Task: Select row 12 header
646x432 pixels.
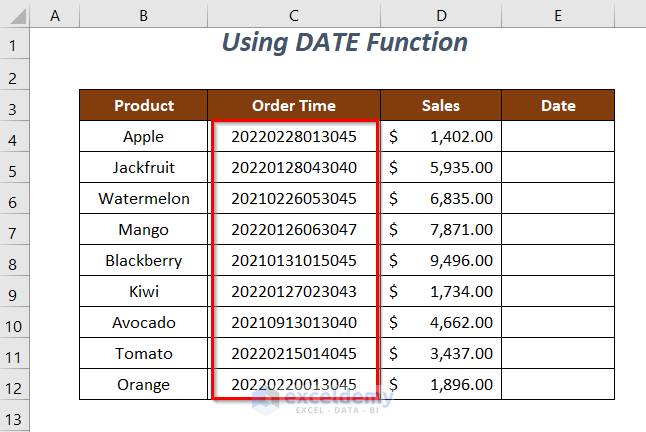Action: (14, 385)
